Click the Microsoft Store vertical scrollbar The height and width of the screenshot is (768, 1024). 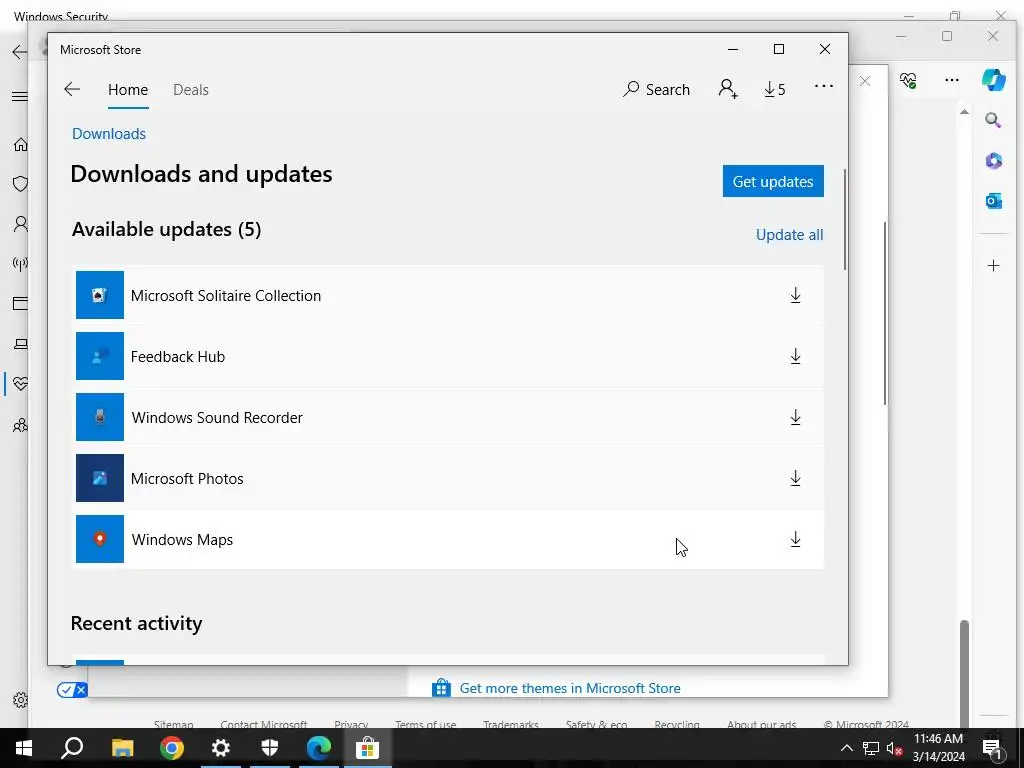[844, 219]
